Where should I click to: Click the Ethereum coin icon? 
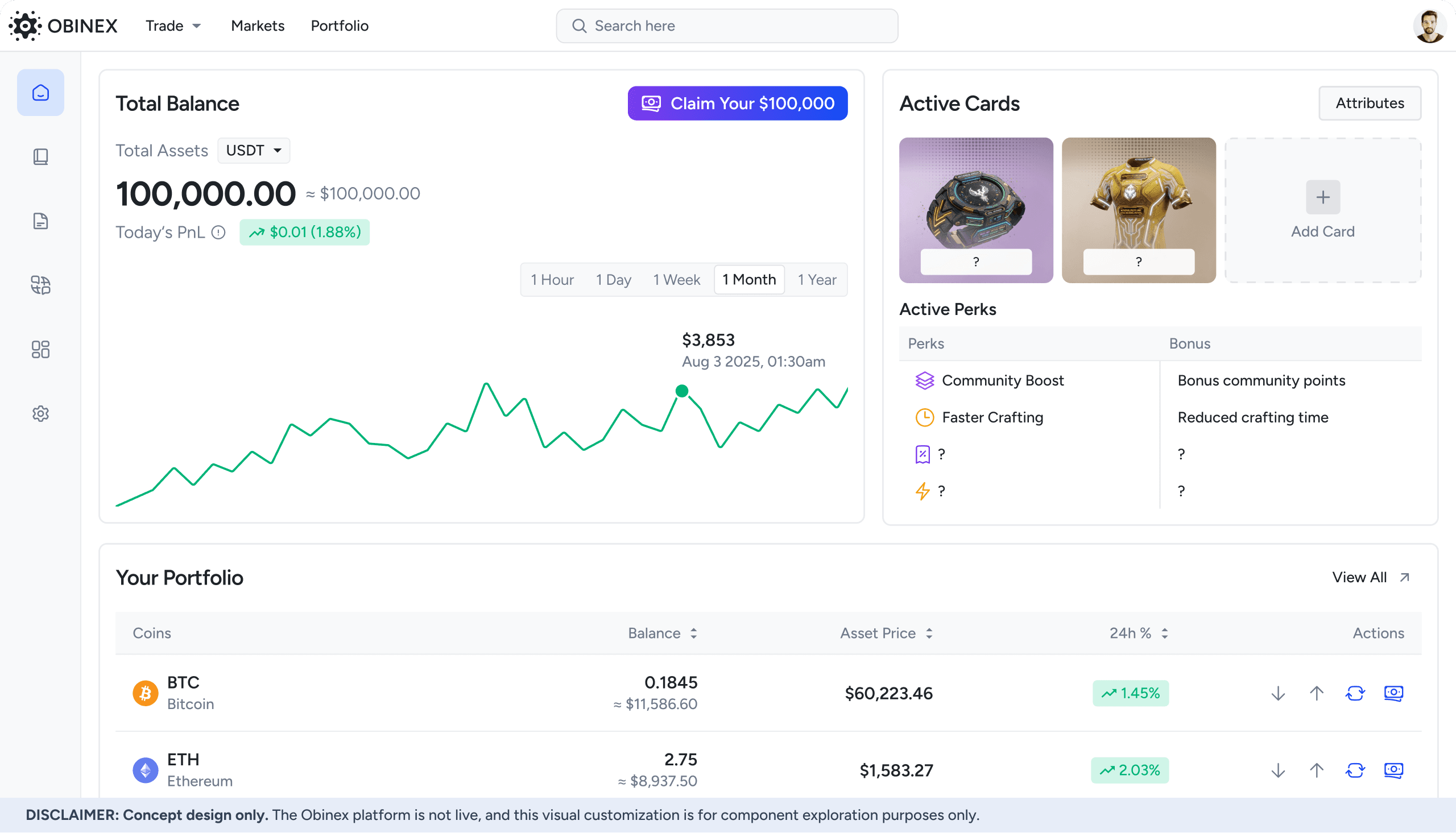145,770
